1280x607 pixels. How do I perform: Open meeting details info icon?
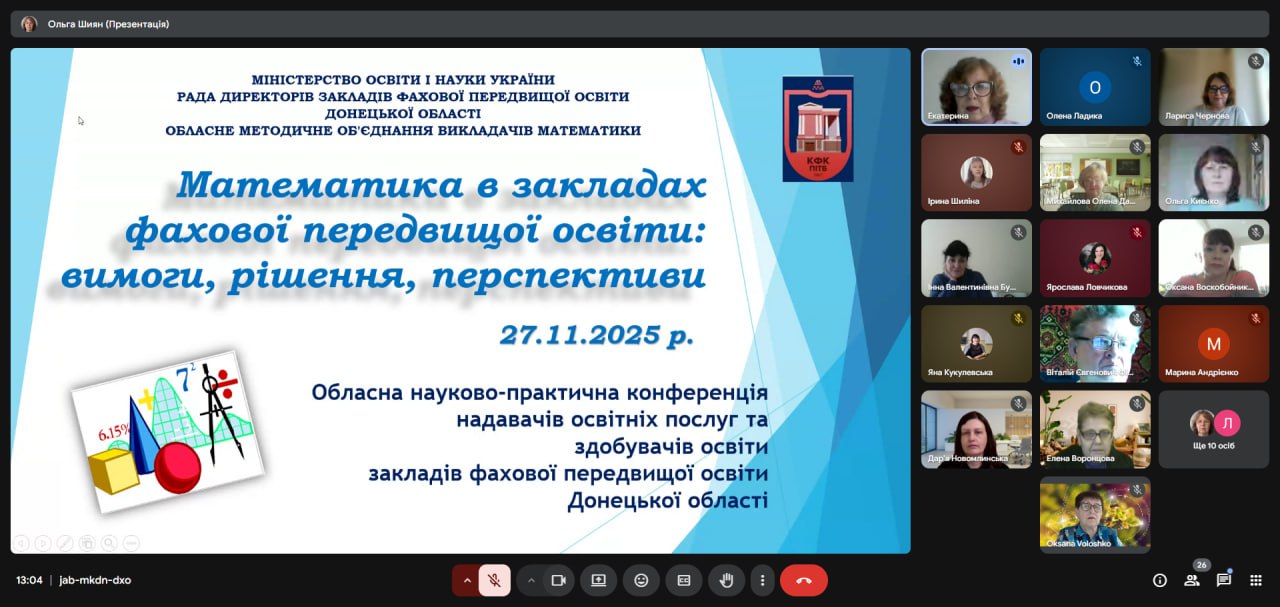tap(1160, 580)
